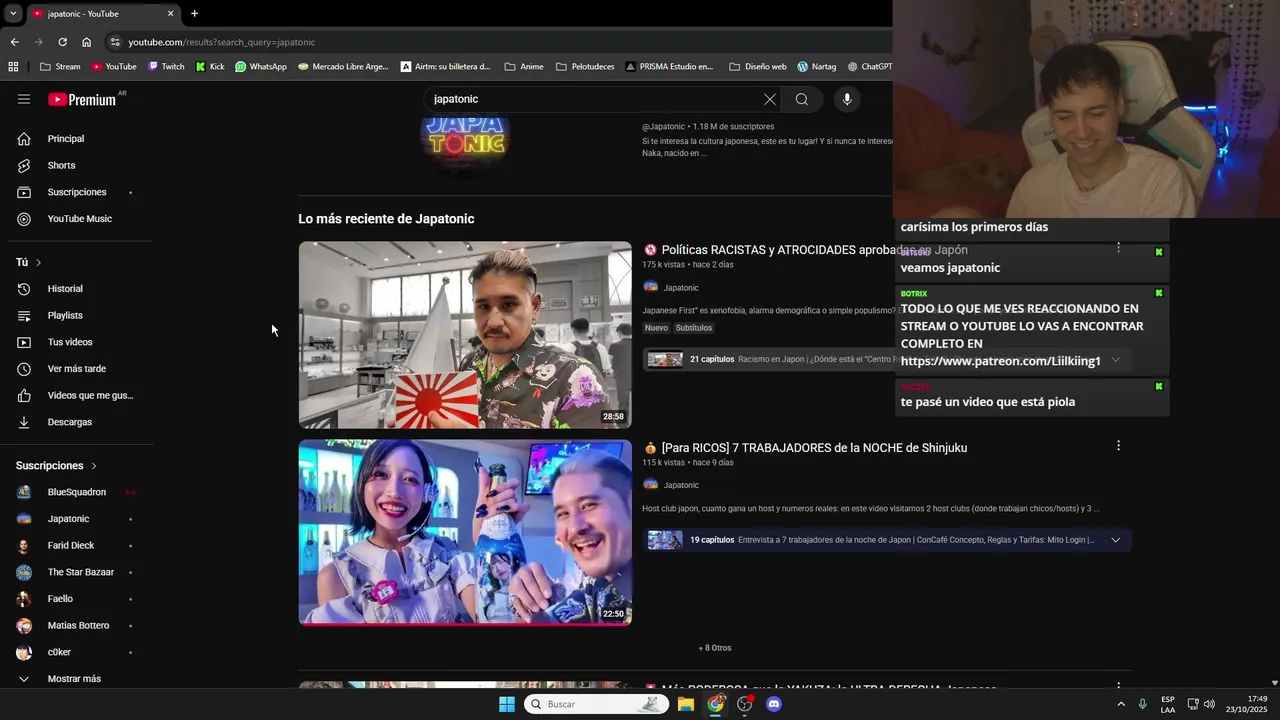Click the Windows taskbar Buscar search box
Image resolution: width=1280 pixels, height=720 pixels.
pyautogui.click(x=596, y=704)
